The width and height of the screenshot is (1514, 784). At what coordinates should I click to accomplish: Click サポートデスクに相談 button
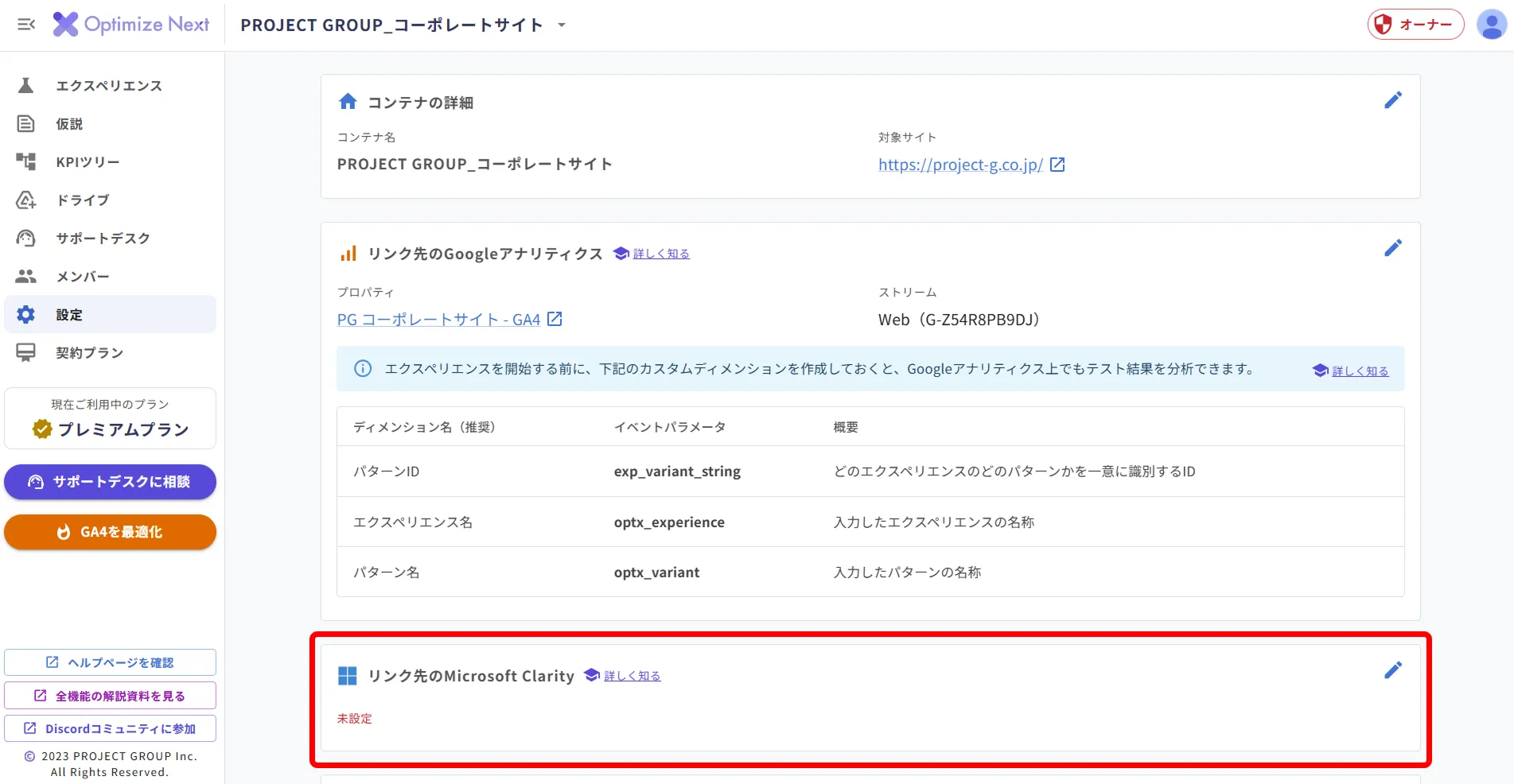point(110,482)
